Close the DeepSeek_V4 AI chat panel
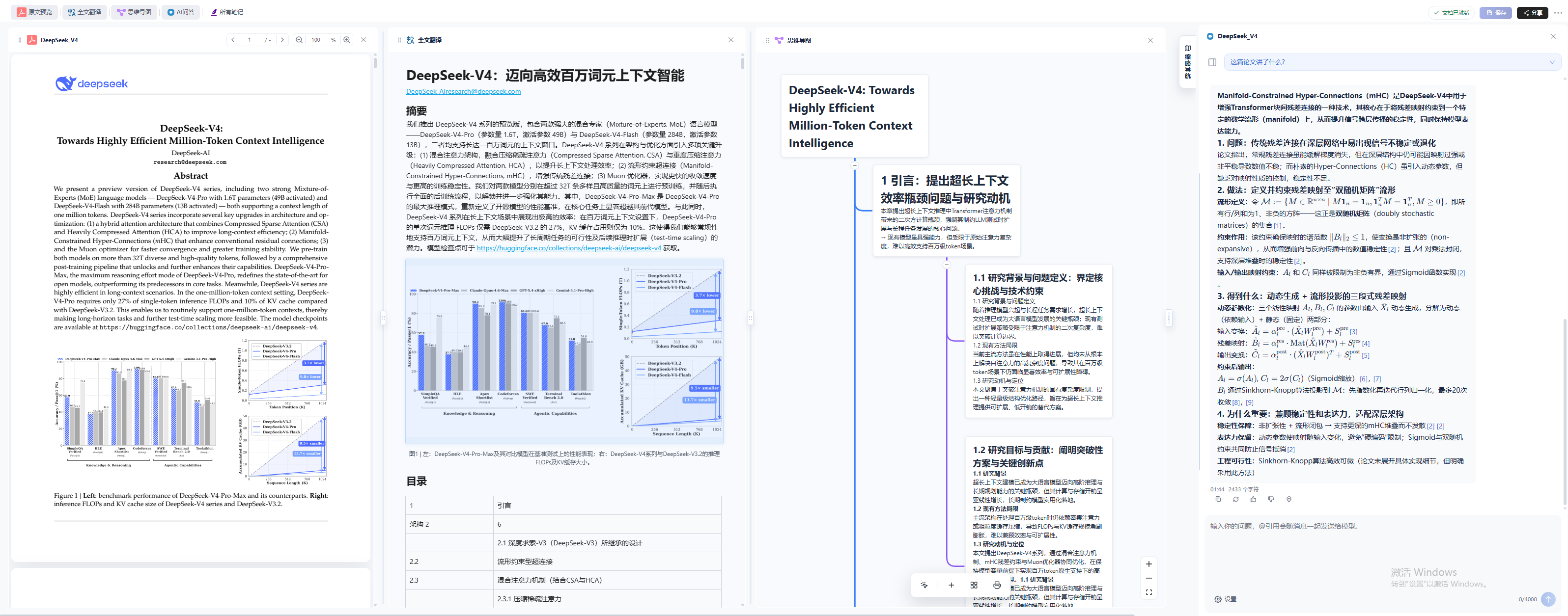Screen dimensions: 1568x616 (1553, 36)
